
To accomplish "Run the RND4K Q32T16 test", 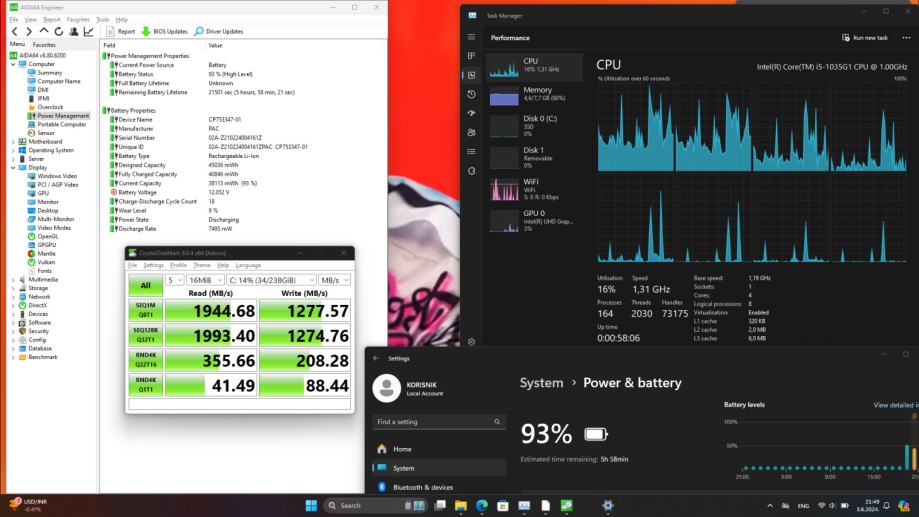I will (x=145, y=360).
